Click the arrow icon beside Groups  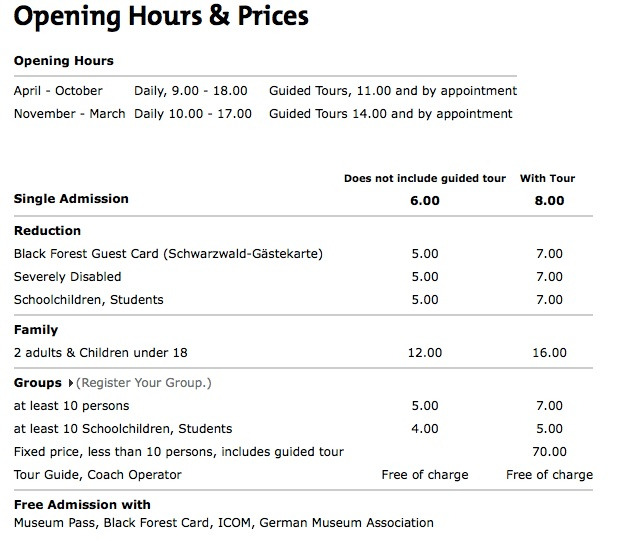[x=71, y=383]
